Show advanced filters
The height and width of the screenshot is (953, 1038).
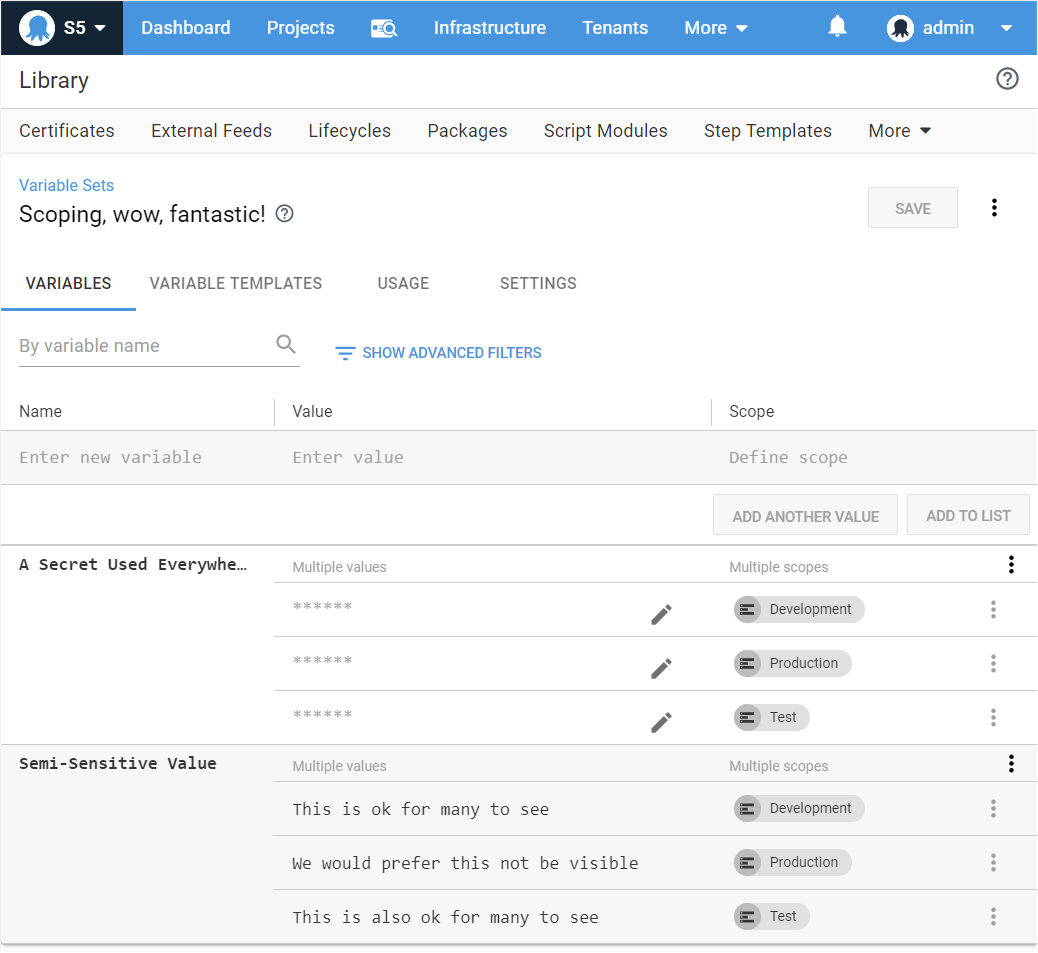click(x=438, y=353)
